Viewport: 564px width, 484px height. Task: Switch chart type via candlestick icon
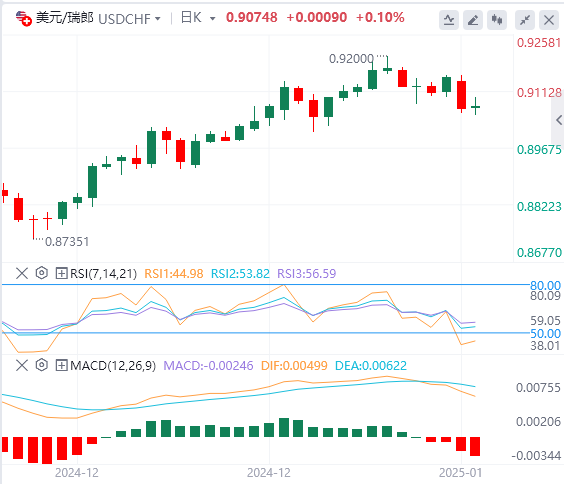point(497,20)
